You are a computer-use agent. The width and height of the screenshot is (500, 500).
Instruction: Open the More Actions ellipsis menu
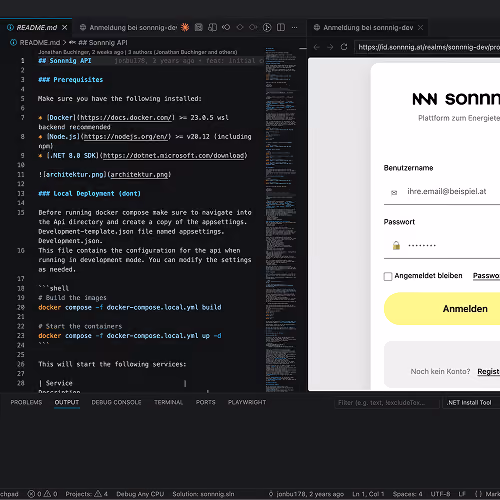(x=294, y=27)
